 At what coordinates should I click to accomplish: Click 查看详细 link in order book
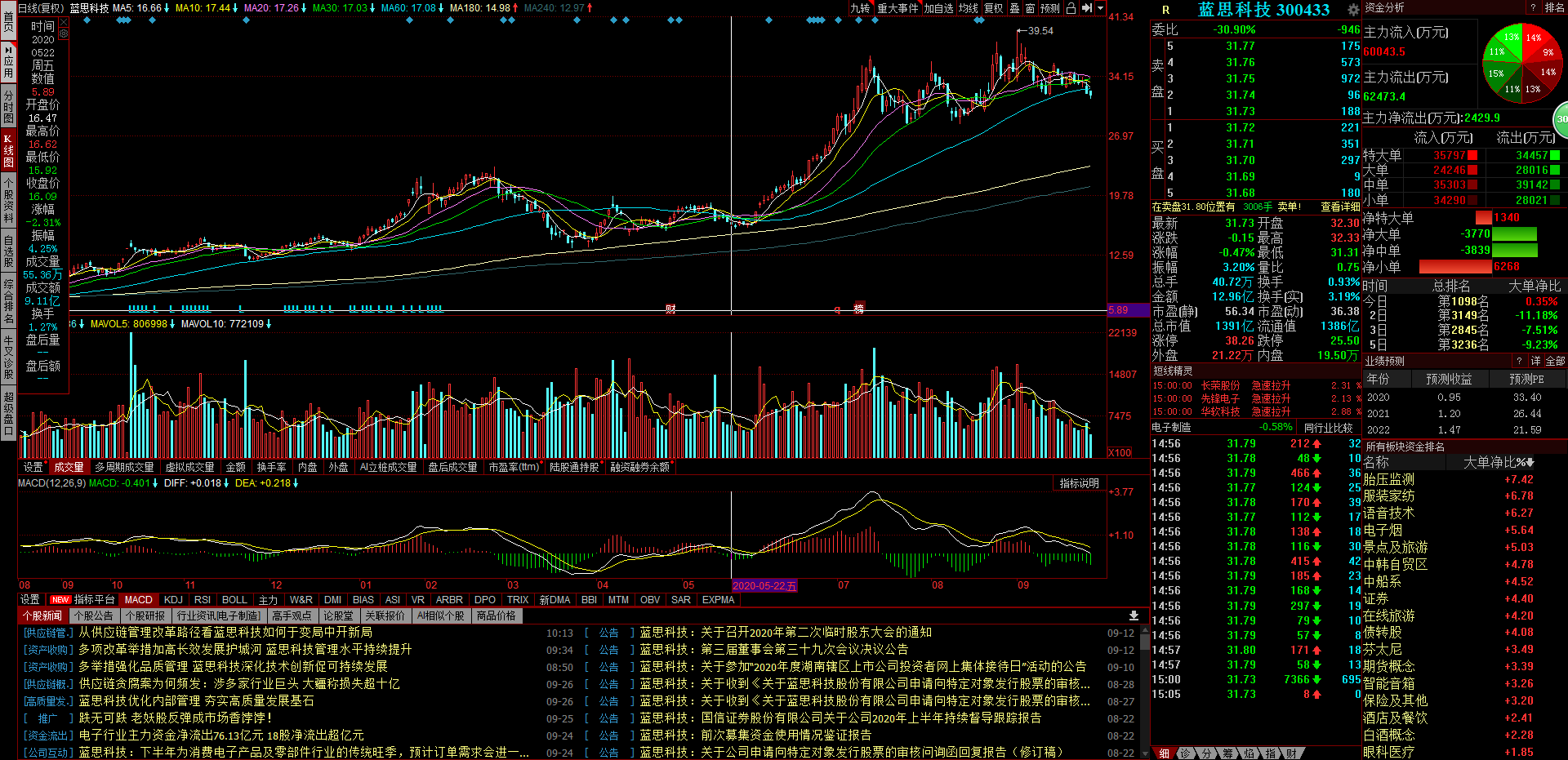coord(1340,207)
